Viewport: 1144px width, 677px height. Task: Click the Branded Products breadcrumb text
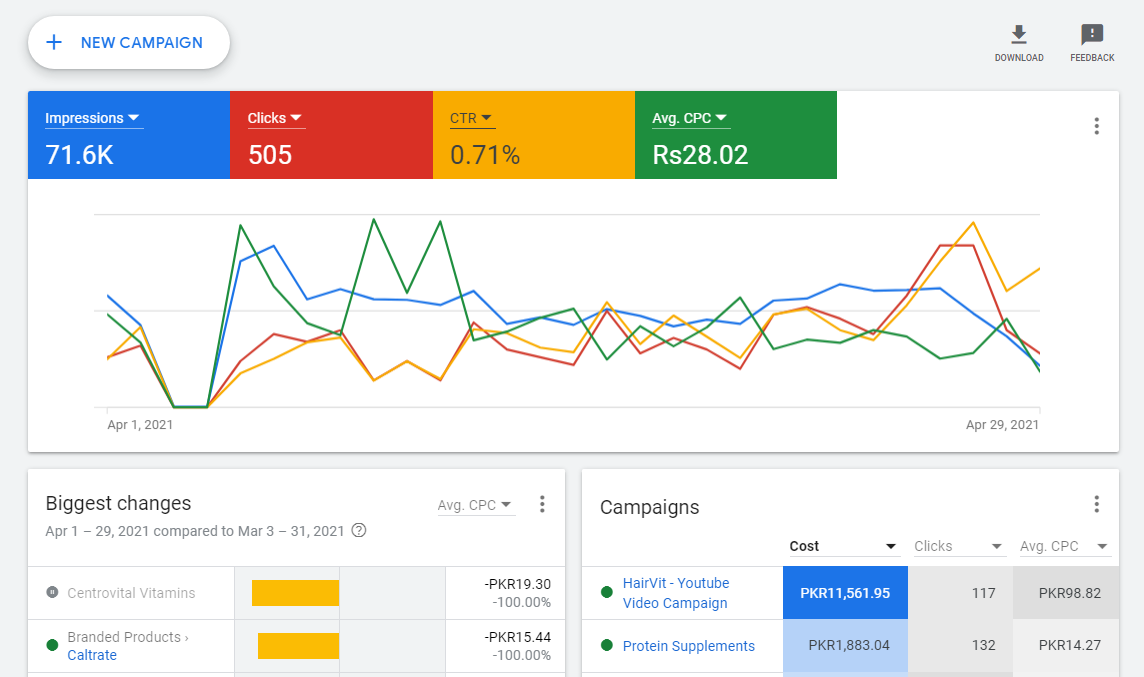point(124,637)
